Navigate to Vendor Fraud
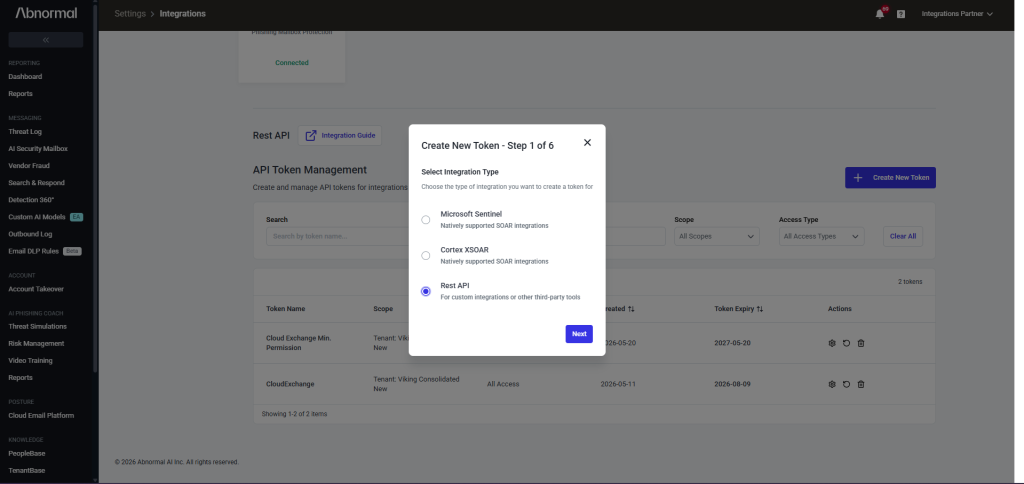 [x=29, y=165]
